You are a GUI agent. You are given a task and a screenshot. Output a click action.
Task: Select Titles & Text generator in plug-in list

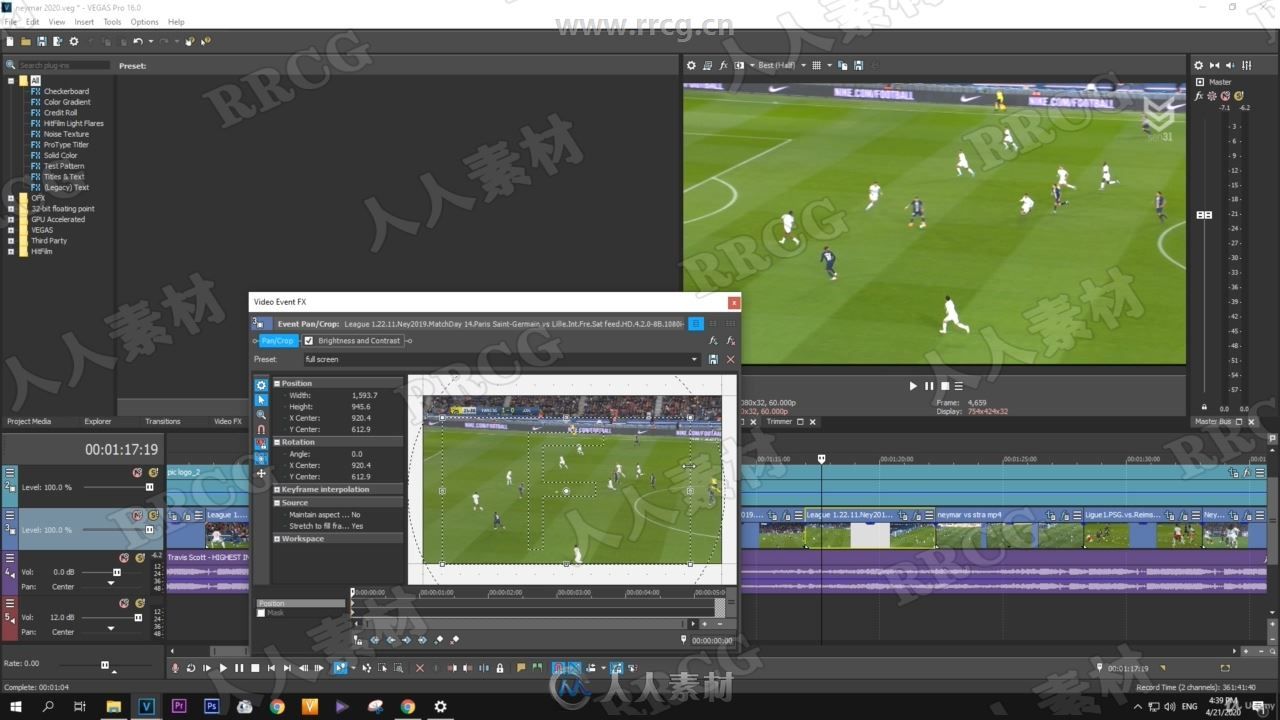point(64,177)
